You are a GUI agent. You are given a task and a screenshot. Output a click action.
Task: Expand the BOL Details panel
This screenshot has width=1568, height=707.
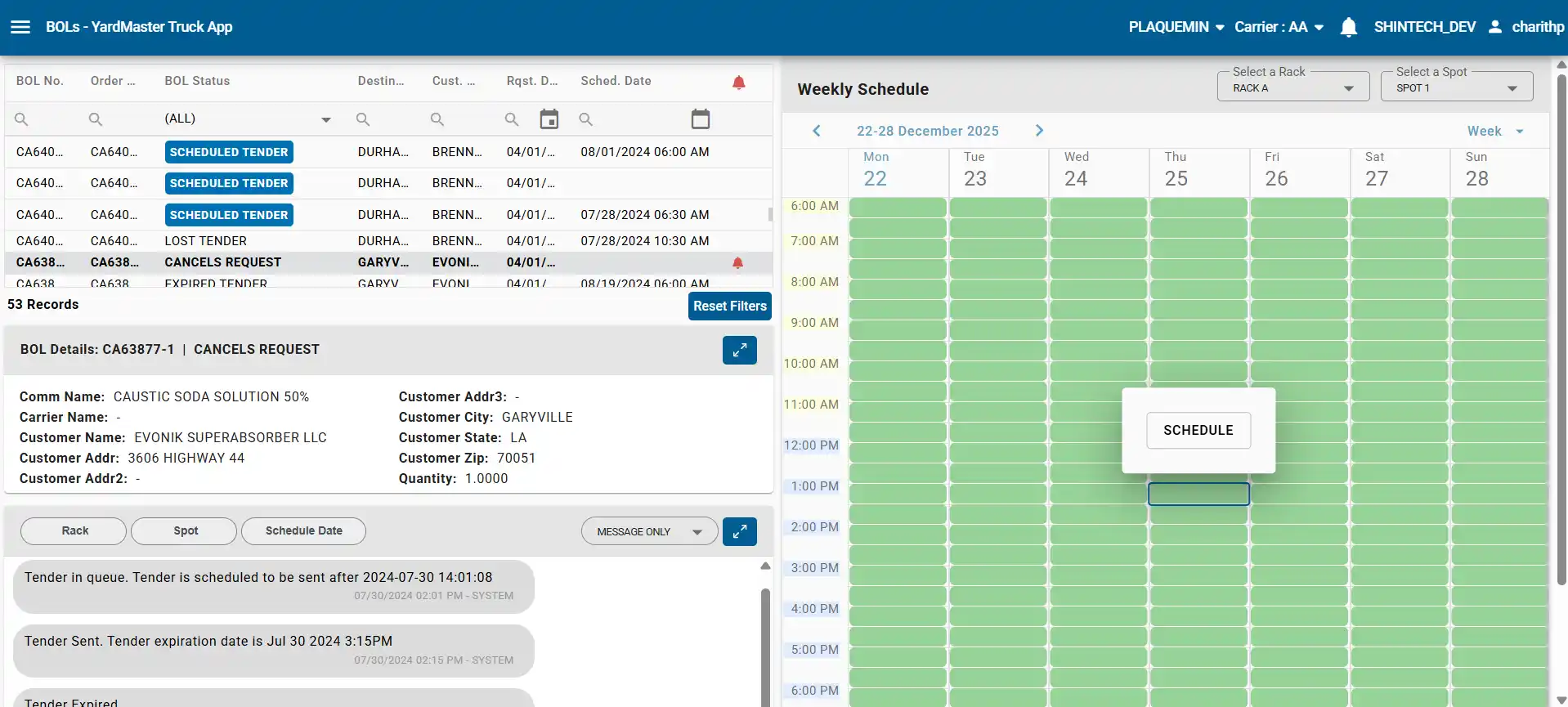[739, 350]
